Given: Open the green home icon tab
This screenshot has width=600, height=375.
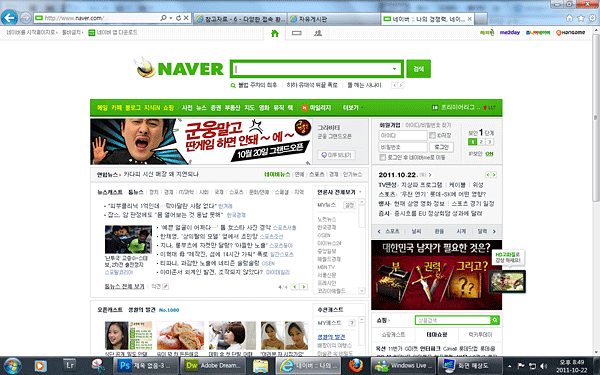Looking at the screenshot, I should click(x=275, y=34).
